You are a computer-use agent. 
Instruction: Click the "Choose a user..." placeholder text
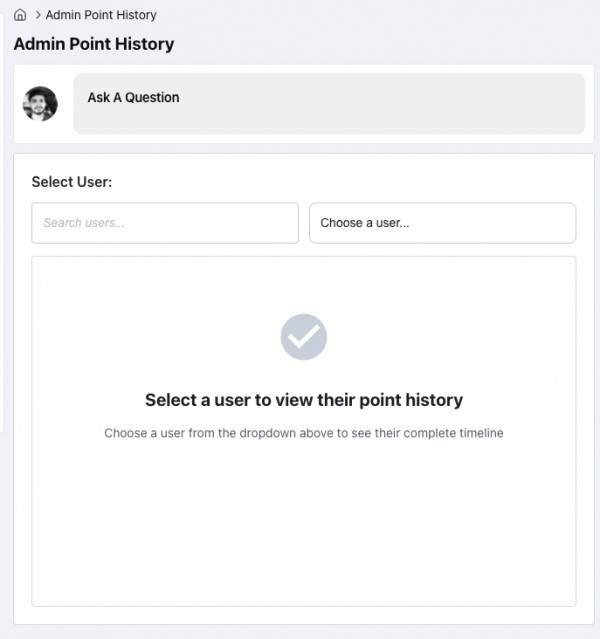[x=365, y=223]
